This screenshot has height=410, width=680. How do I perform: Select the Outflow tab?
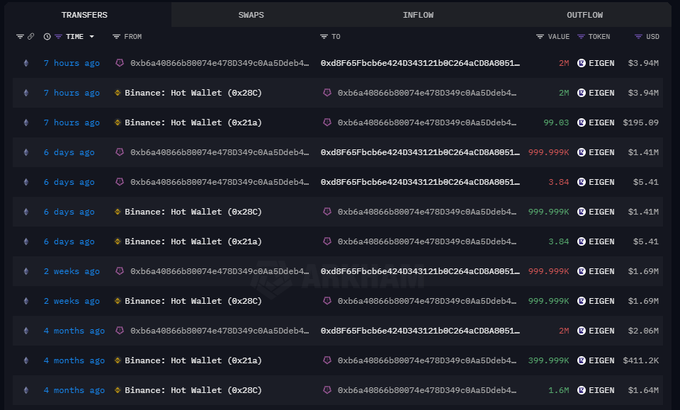pos(585,15)
